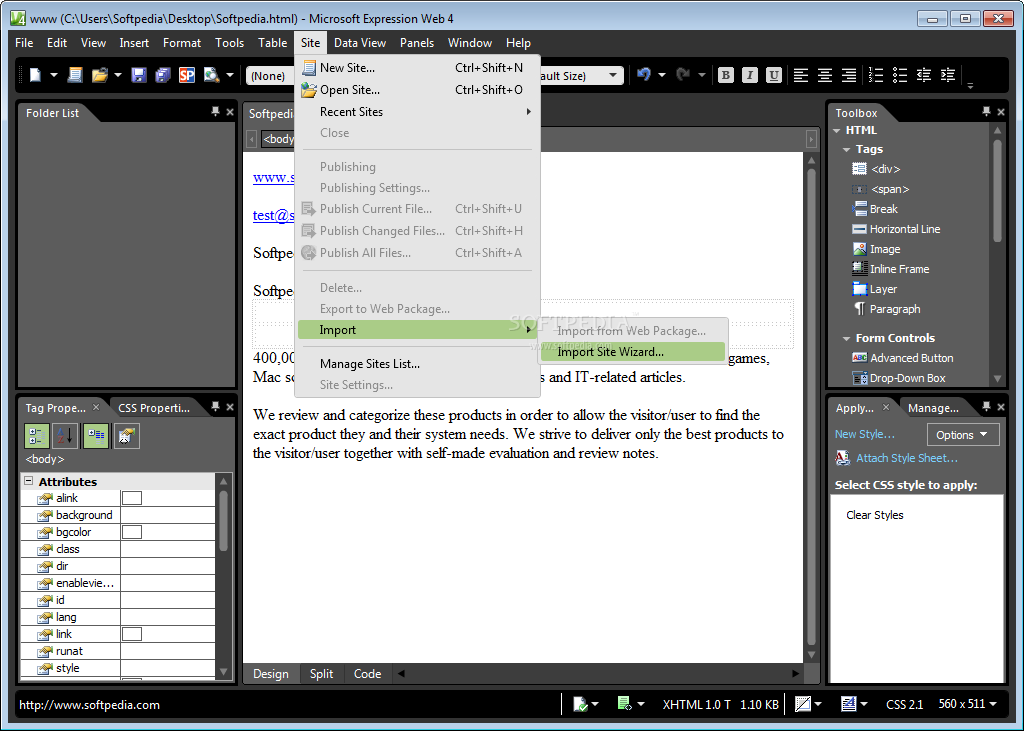Open the Options dropdown in Apply Styles

pos(963,435)
